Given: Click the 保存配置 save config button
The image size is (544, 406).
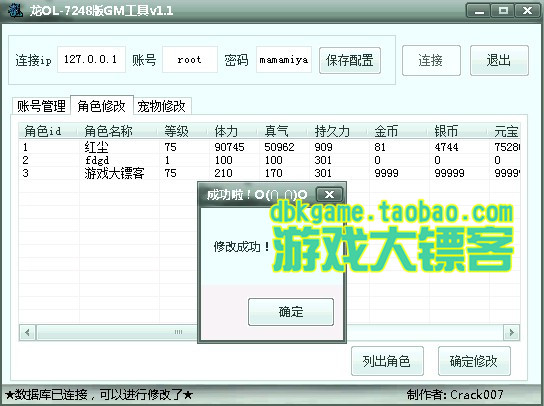Looking at the screenshot, I should tap(350, 60).
